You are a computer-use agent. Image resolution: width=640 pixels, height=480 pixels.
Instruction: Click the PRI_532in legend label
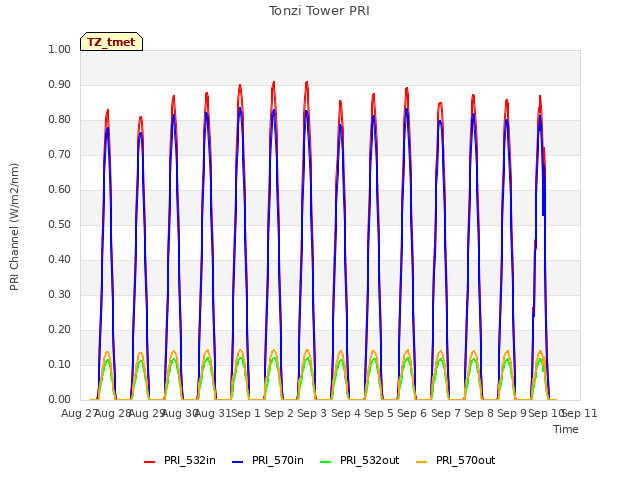tap(190, 460)
